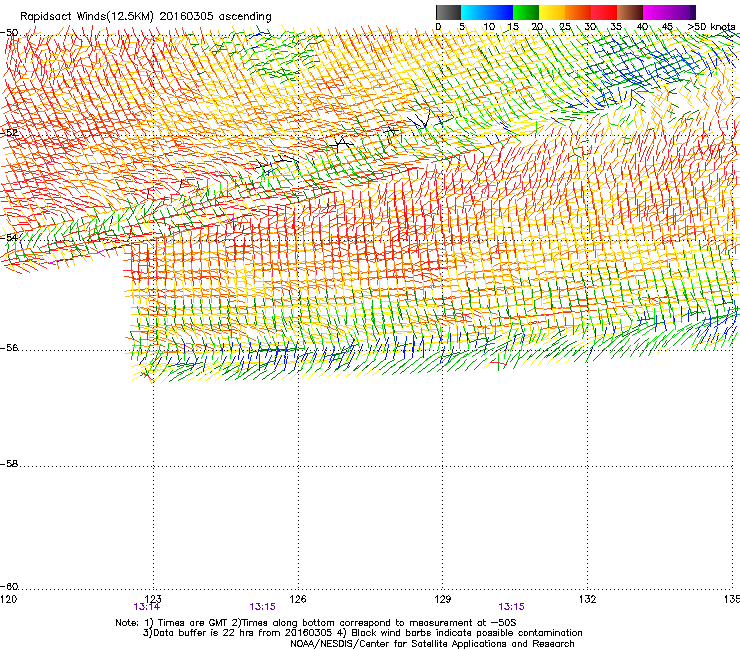This screenshot has height=650, width=740.
Task: Click the '-60' latitude axis label
Action: coord(9,587)
